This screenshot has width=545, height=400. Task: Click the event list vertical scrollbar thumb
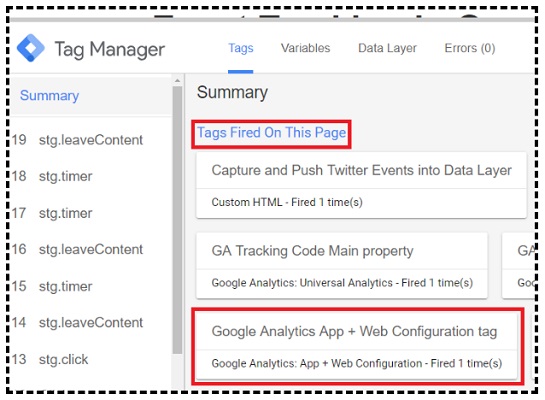(x=177, y=220)
